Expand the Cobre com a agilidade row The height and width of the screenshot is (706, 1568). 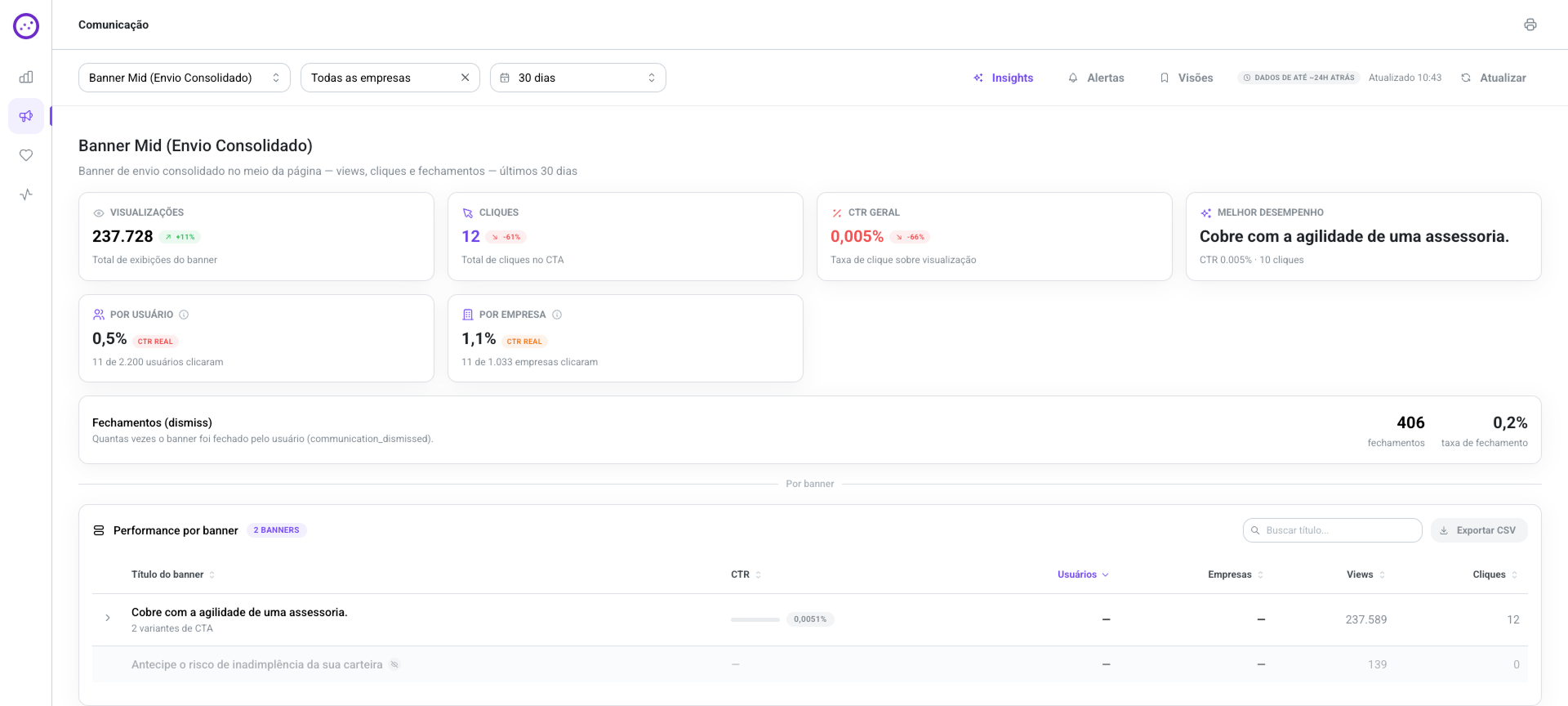[108, 618]
